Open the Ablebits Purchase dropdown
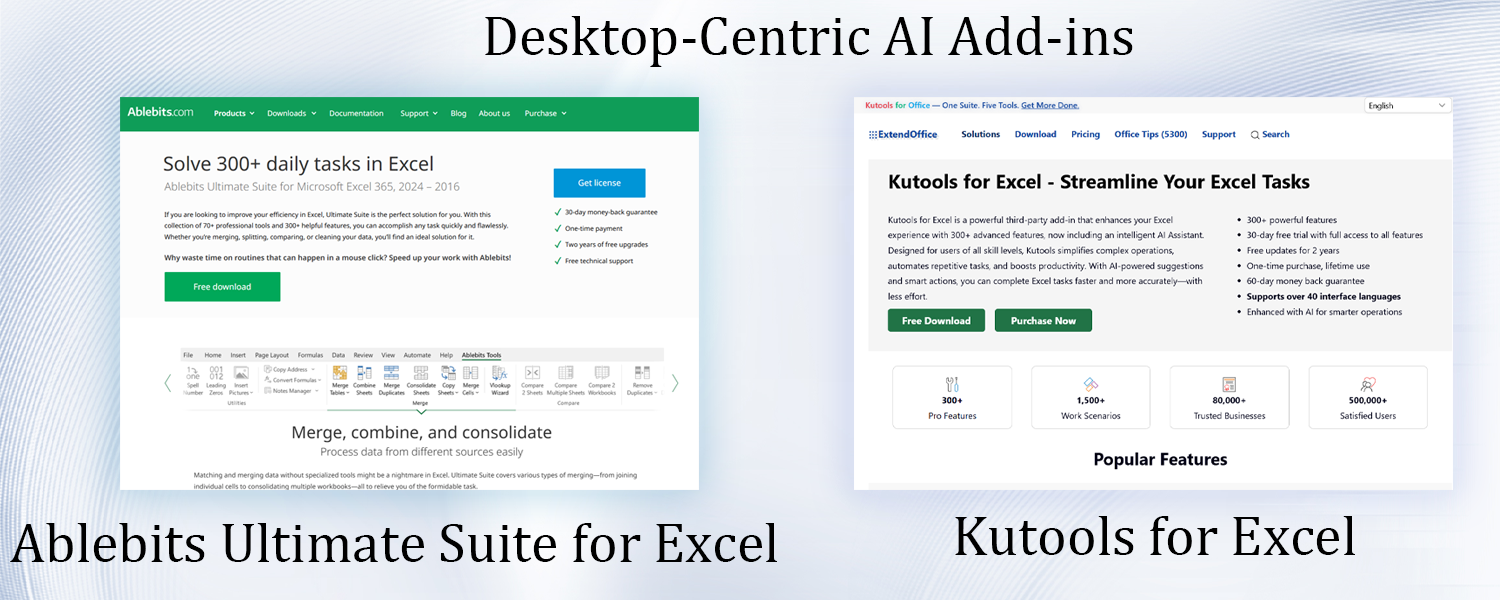This screenshot has height=600, width=1500. pyautogui.click(x=545, y=113)
